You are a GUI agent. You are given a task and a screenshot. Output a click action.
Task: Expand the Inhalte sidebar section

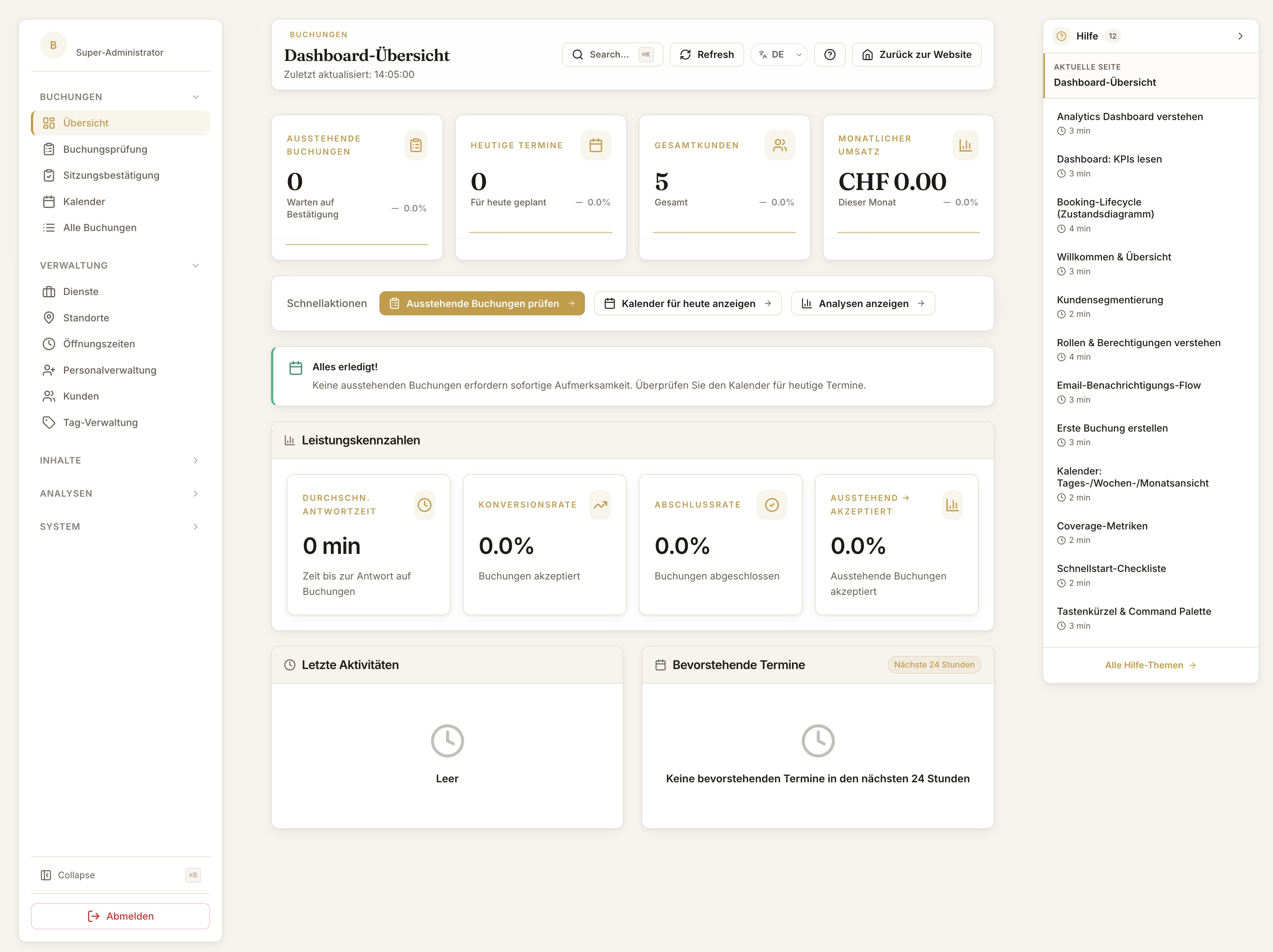click(195, 460)
